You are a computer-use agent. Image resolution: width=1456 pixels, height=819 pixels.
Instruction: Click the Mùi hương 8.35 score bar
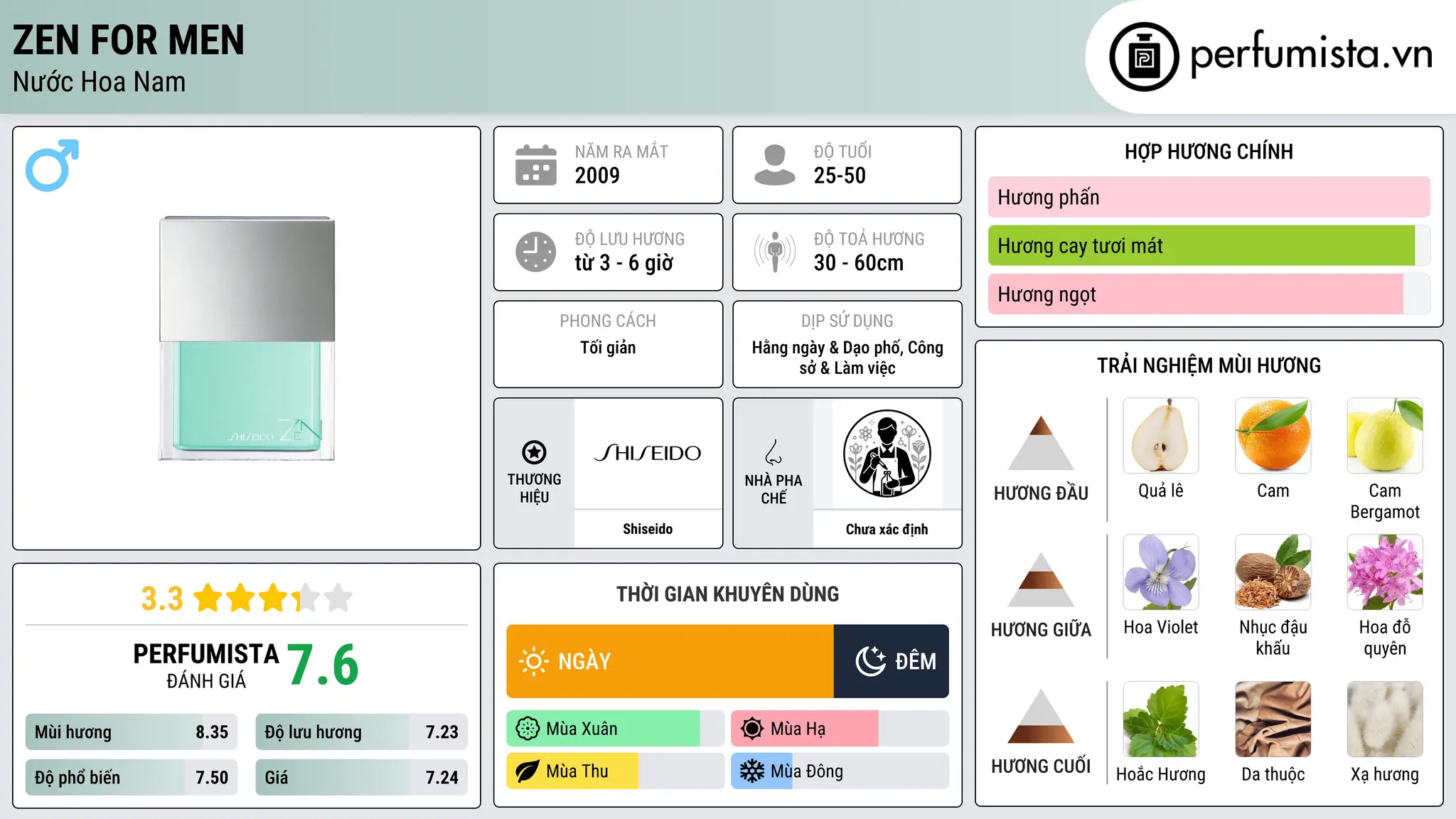coord(132,732)
